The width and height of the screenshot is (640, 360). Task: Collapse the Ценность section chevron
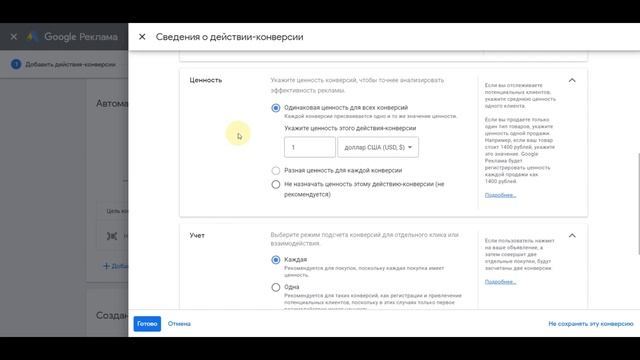point(572,80)
